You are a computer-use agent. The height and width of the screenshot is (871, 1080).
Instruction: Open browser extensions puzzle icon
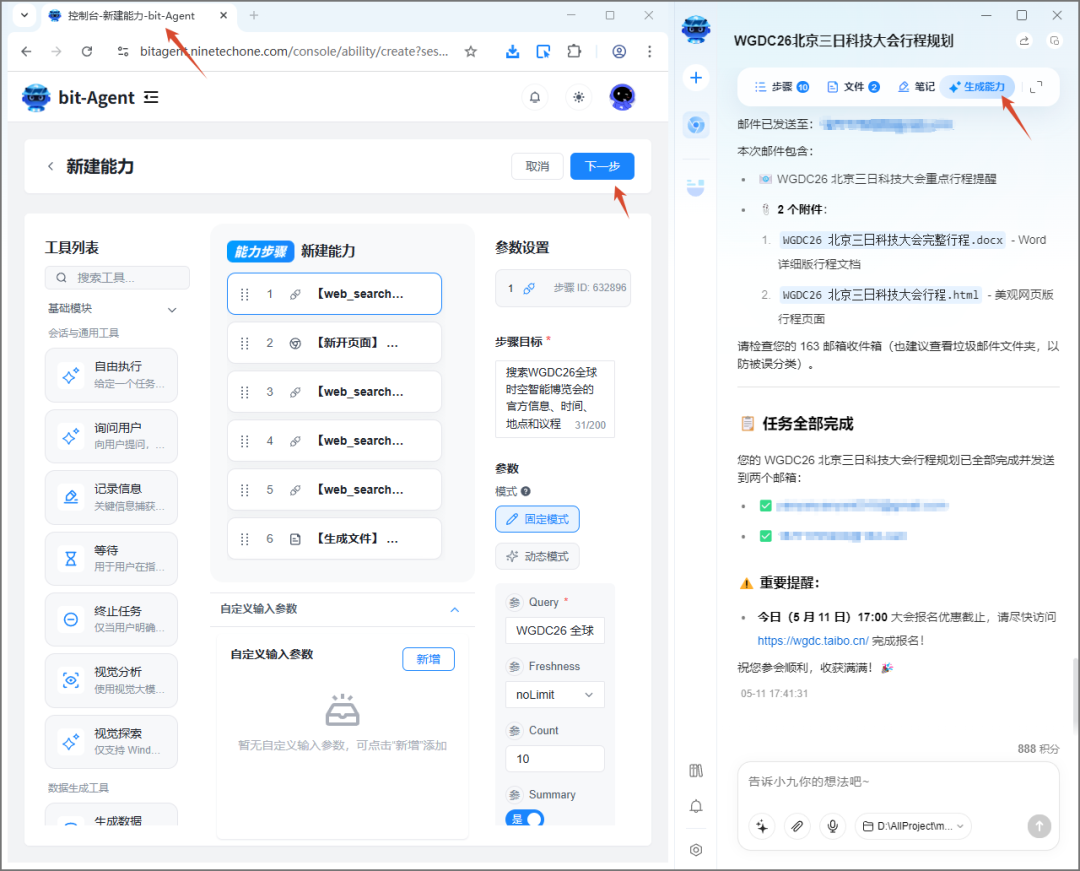click(574, 52)
